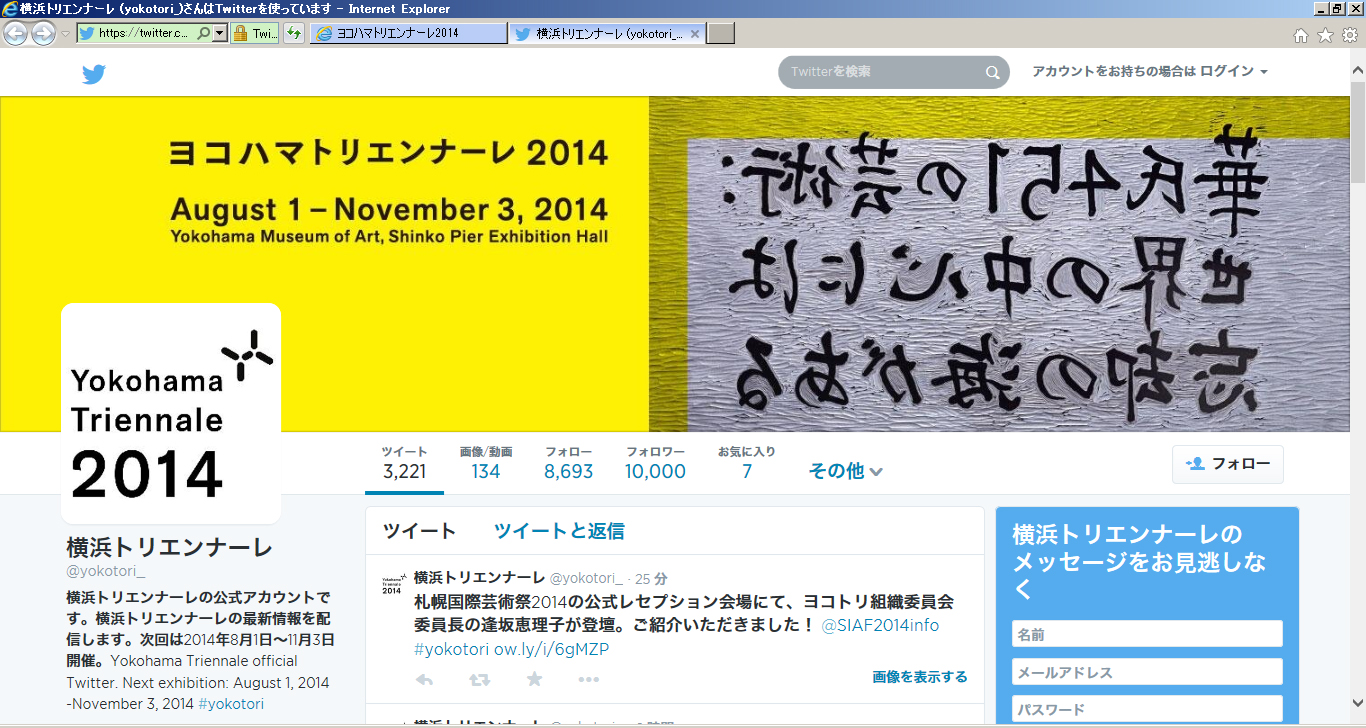Screen dimensions: 1366x728
Task: Click the @yokotori_ handle under profile name
Action: click(x=106, y=572)
